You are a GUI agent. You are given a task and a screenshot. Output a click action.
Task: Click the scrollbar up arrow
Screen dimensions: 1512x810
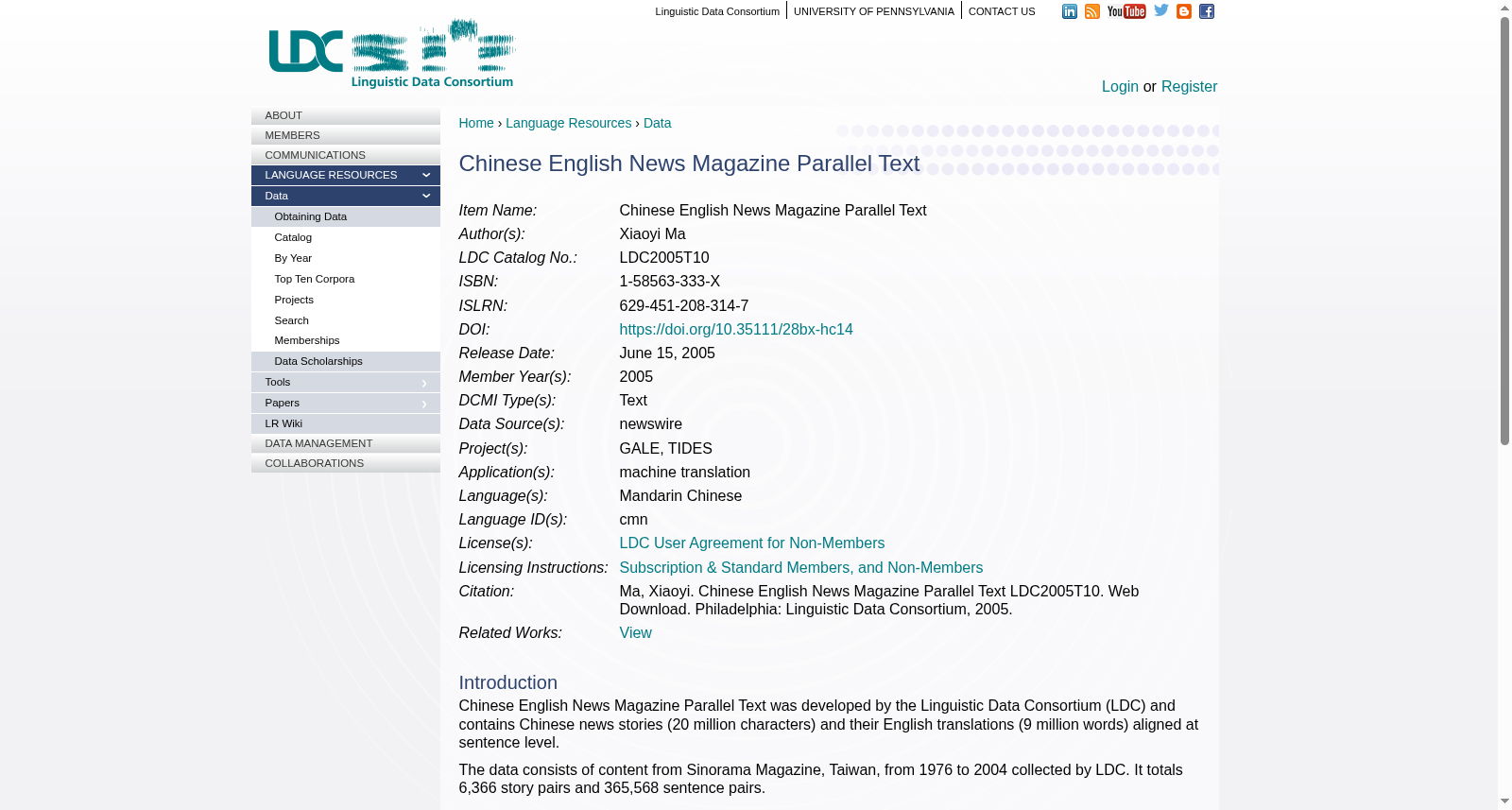1504,8
